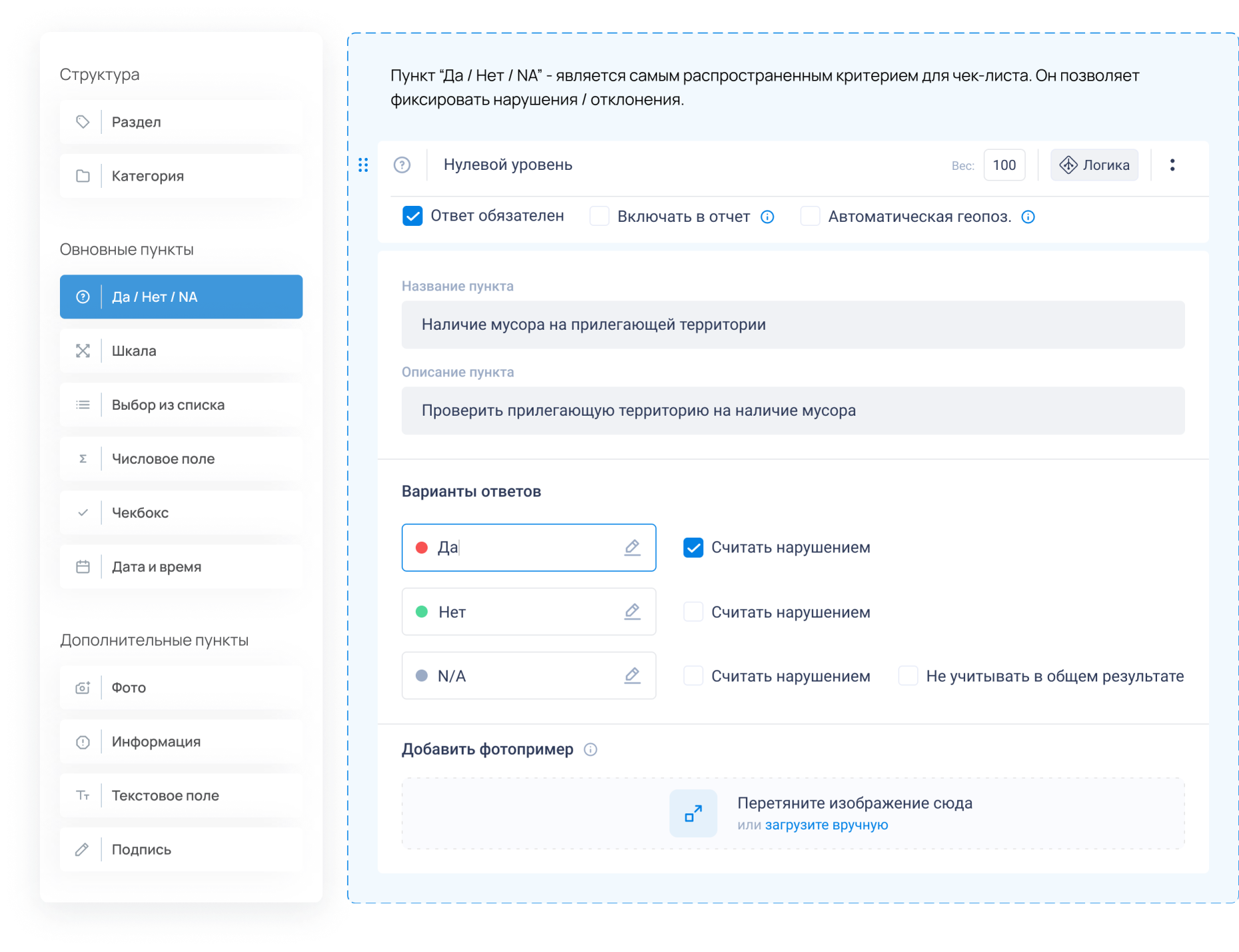This screenshot has width=1239, height=952.
Task: Open the three-dot menu near Логика
Action: click(1172, 165)
